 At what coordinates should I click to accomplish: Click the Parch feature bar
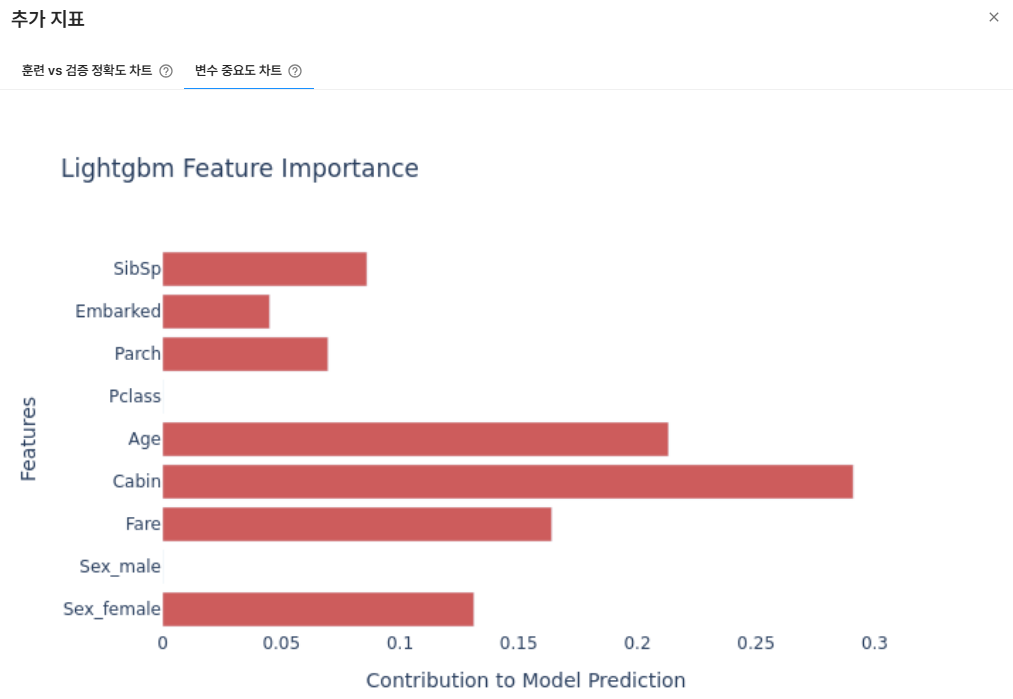245,354
